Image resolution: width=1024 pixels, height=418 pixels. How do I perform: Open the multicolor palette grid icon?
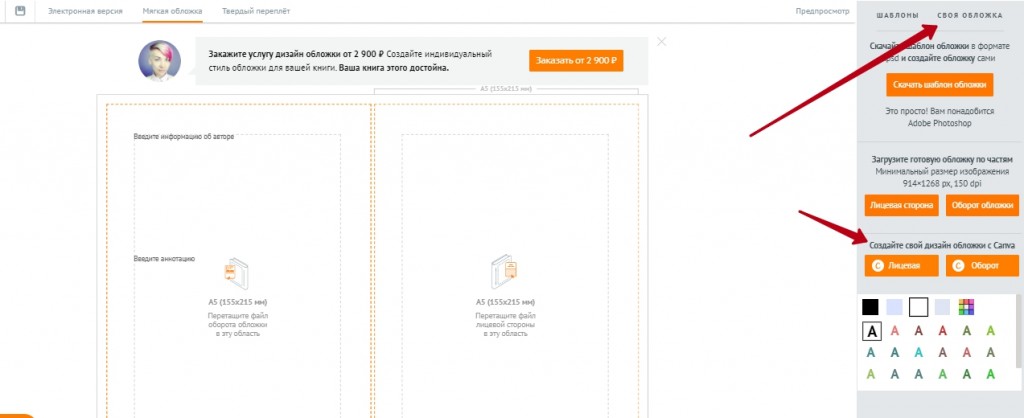pos(966,307)
